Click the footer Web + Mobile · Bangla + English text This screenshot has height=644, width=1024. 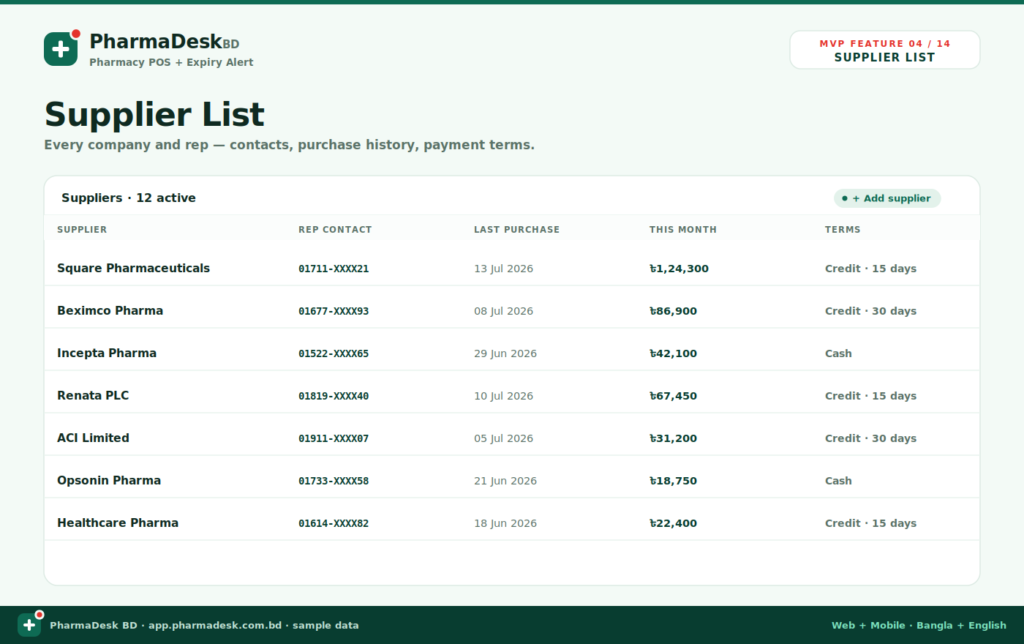tap(919, 625)
